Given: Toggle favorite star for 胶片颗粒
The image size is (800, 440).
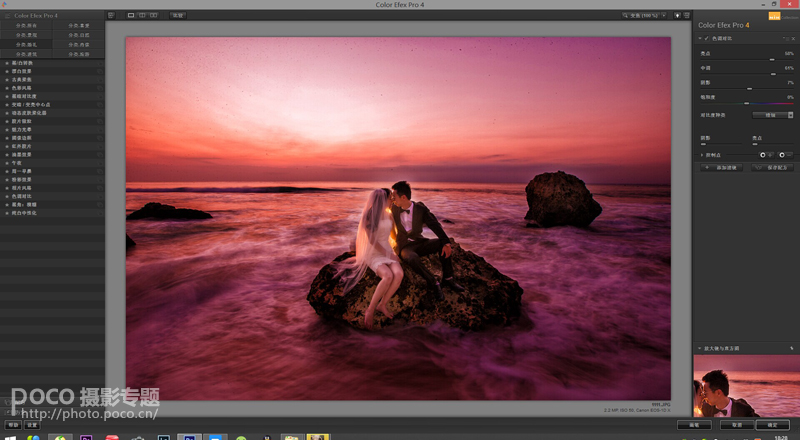Looking at the screenshot, I should [7, 121].
